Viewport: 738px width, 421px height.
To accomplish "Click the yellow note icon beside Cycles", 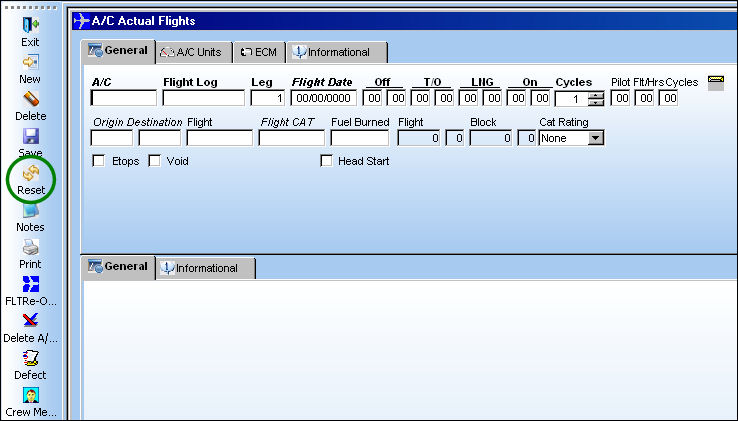I will click(x=715, y=82).
